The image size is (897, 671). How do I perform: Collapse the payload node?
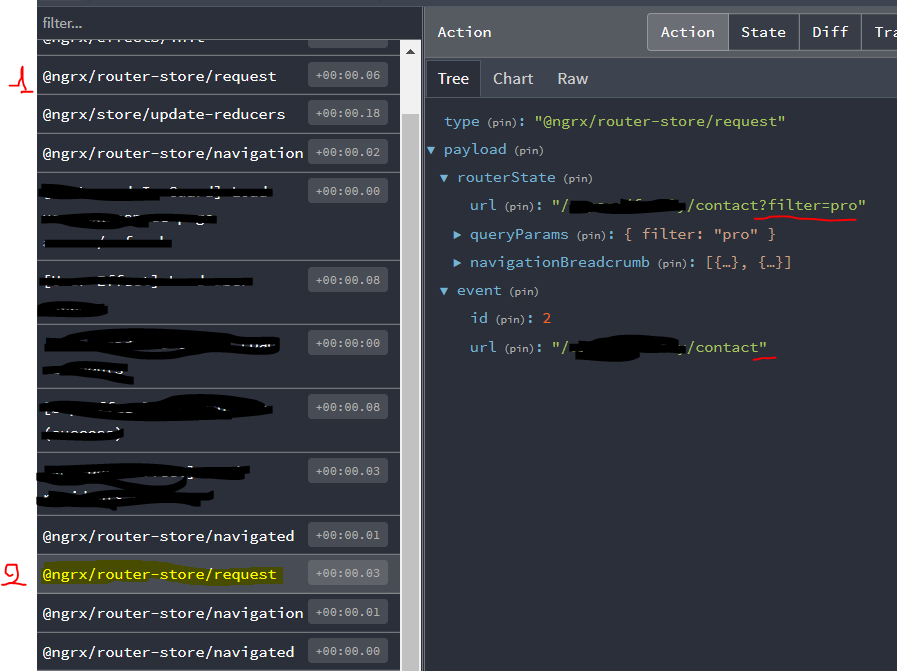coord(431,150)
